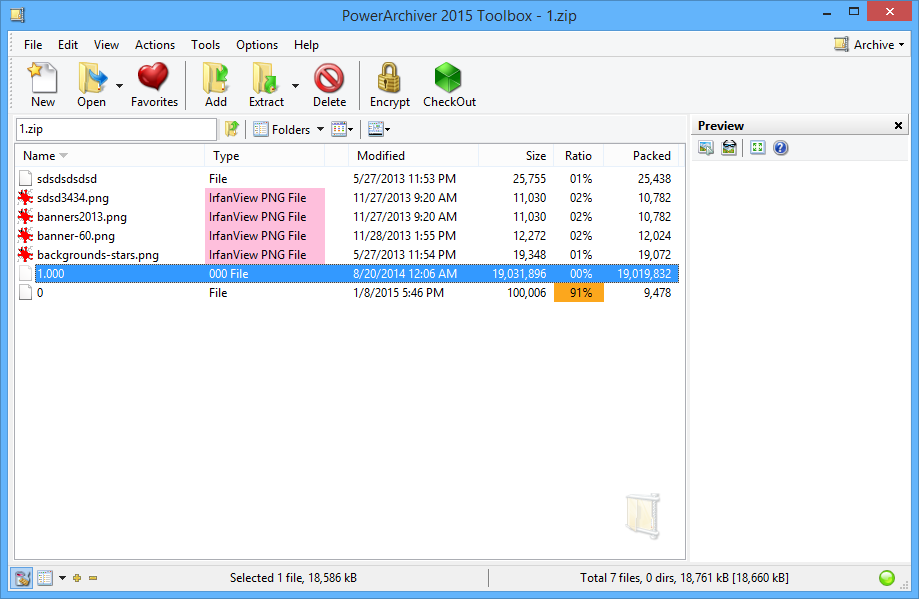Click the PowerArchiver title bar app icon
Image resolution: width=919 pixels, height=599 pixels.
(x=18, y=15)
